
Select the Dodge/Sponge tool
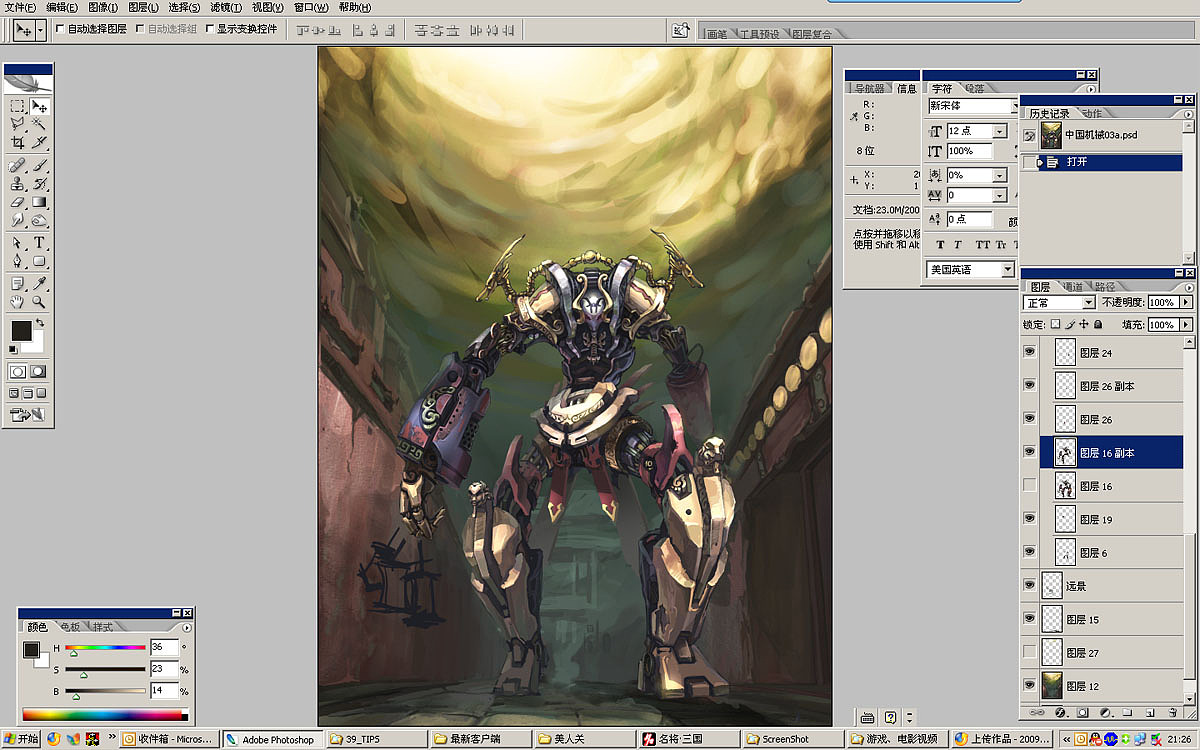point(39,220)
